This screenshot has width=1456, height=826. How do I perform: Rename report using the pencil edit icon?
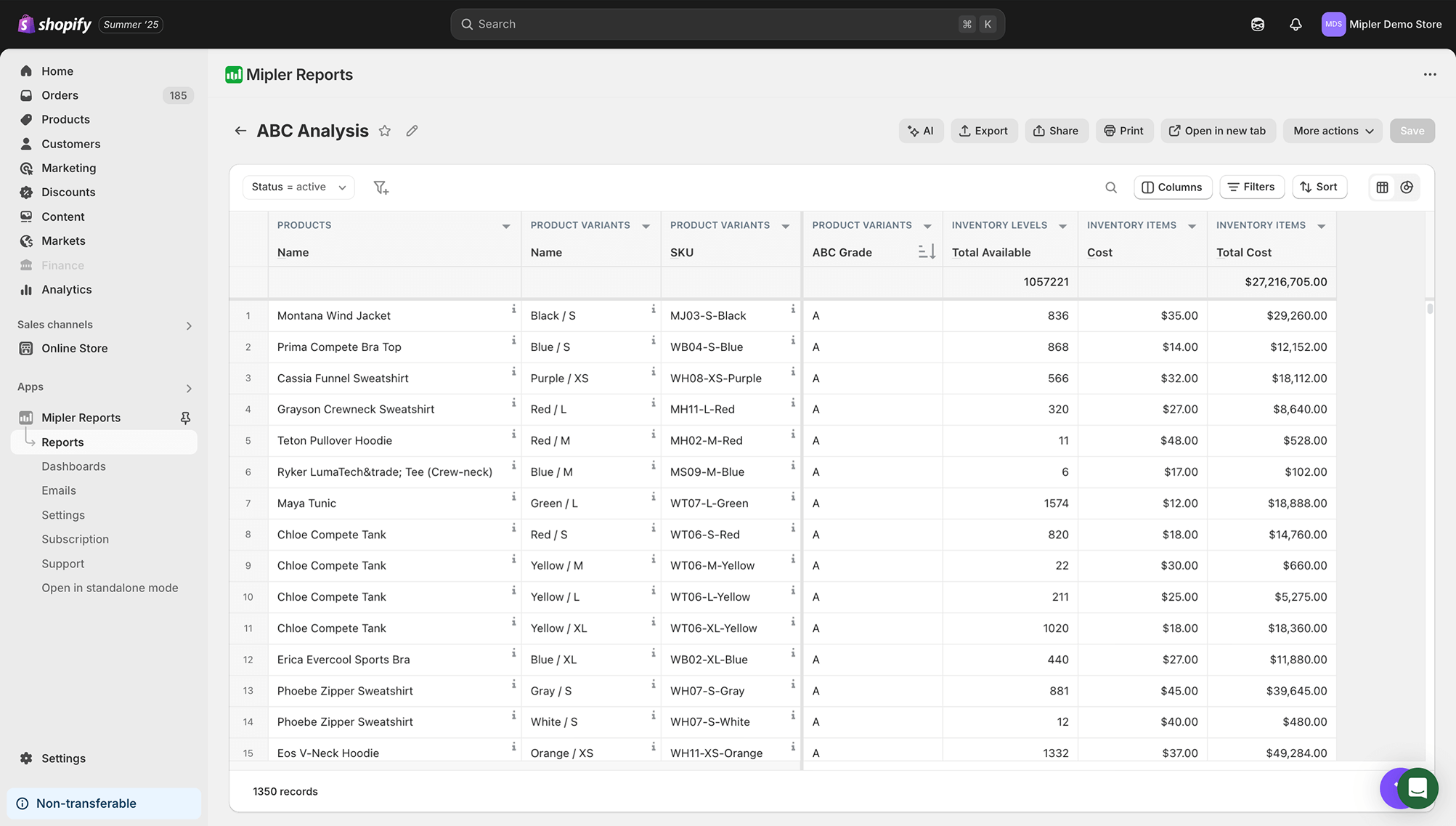click(x=412, y=131)
